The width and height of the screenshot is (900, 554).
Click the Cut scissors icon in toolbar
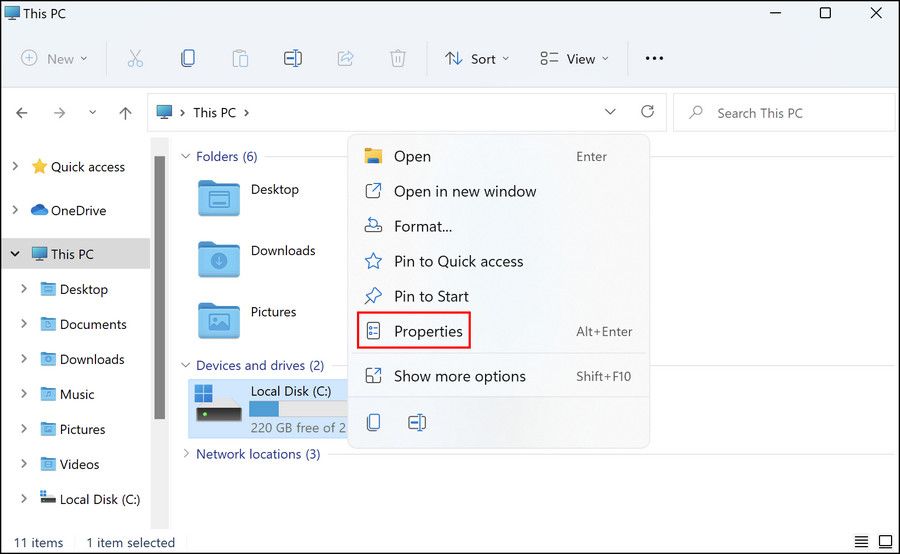pos(135,58)
